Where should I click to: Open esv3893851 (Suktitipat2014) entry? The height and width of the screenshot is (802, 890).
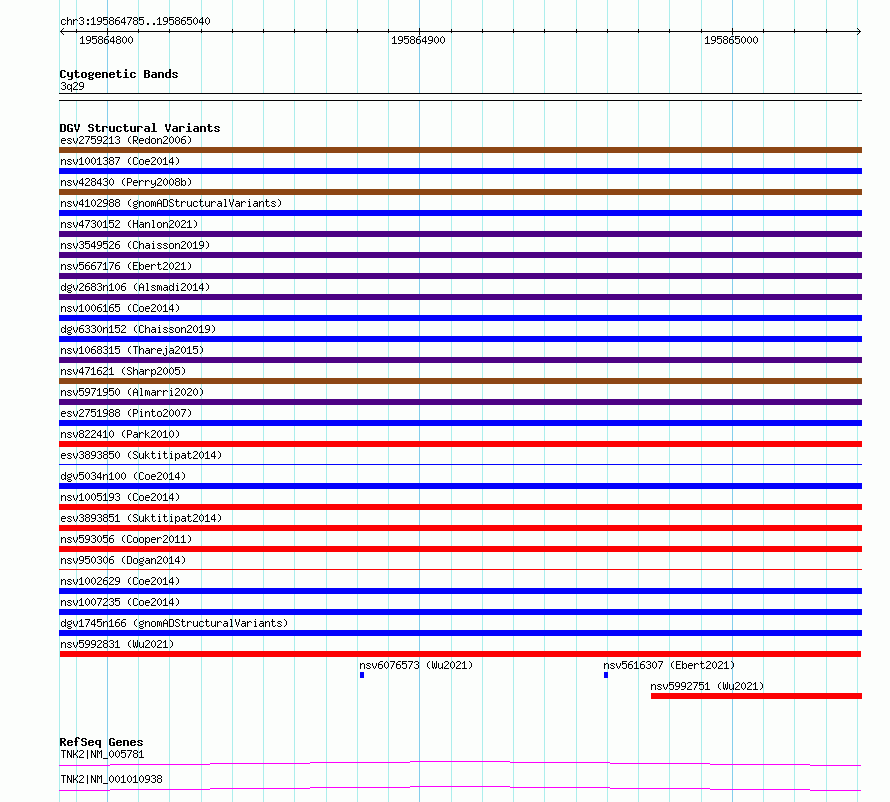coord(141,518)
